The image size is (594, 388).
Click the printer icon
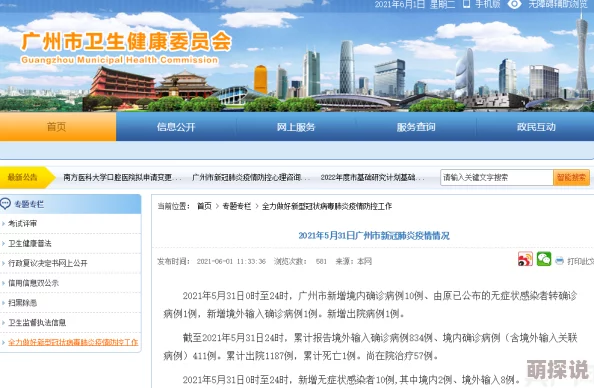point(560,261)
